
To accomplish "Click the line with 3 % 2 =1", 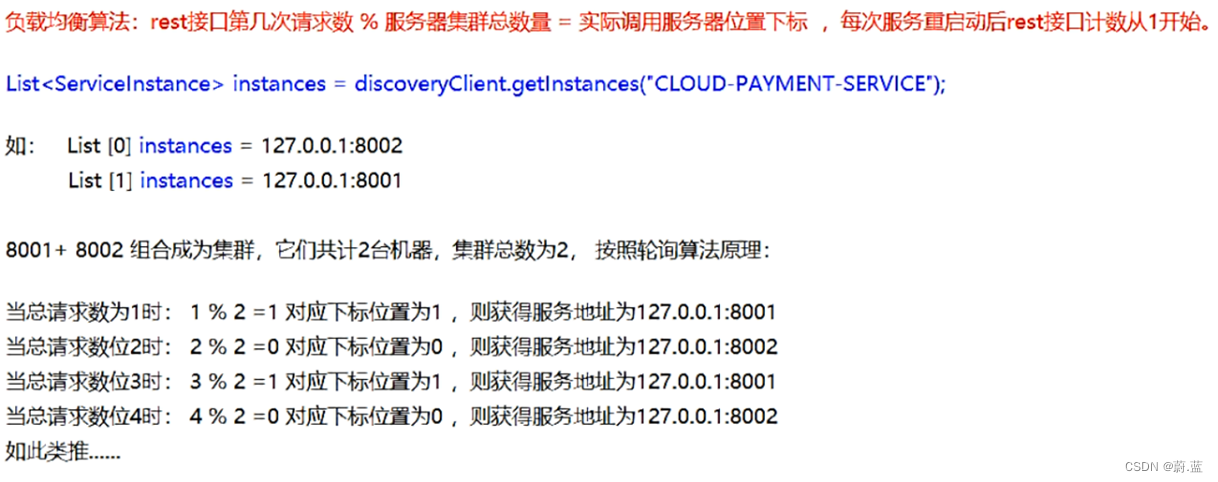I will point(391,382).
